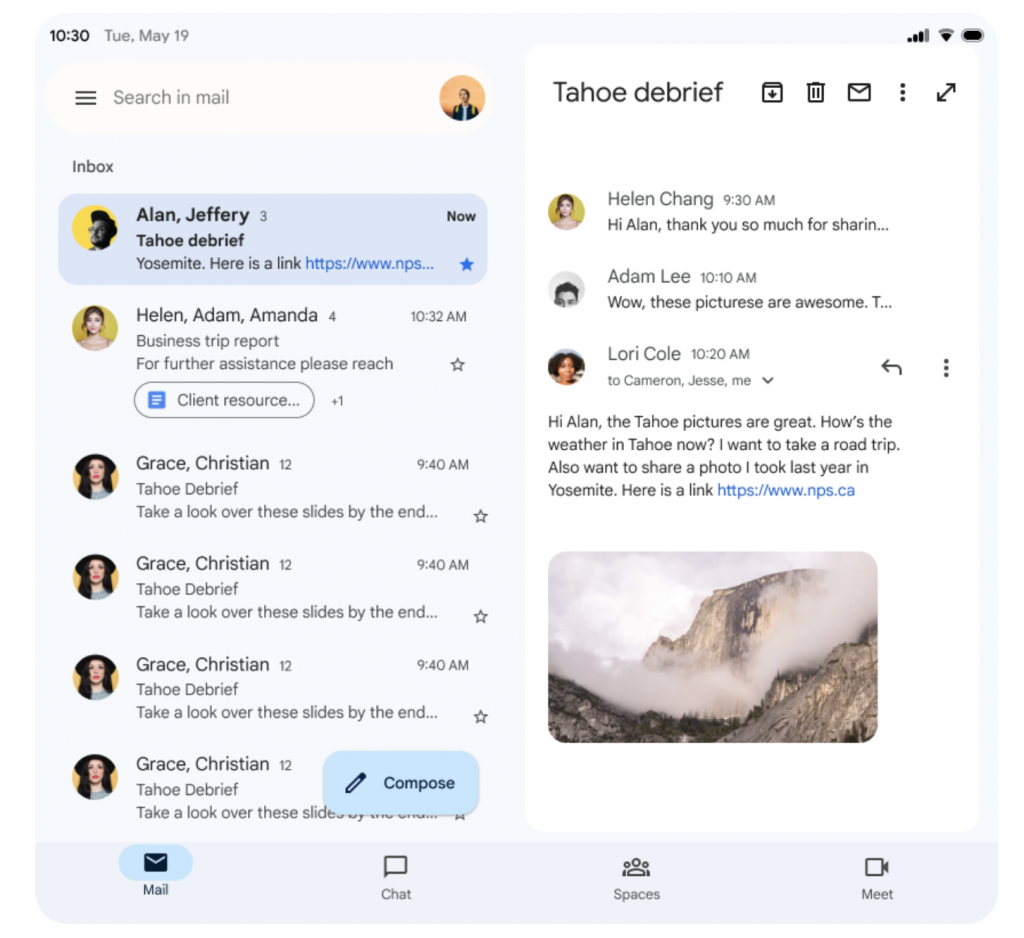Open the nps.ca link in Lori's email
Viewport: 1024px width, 938px height.
785,490
